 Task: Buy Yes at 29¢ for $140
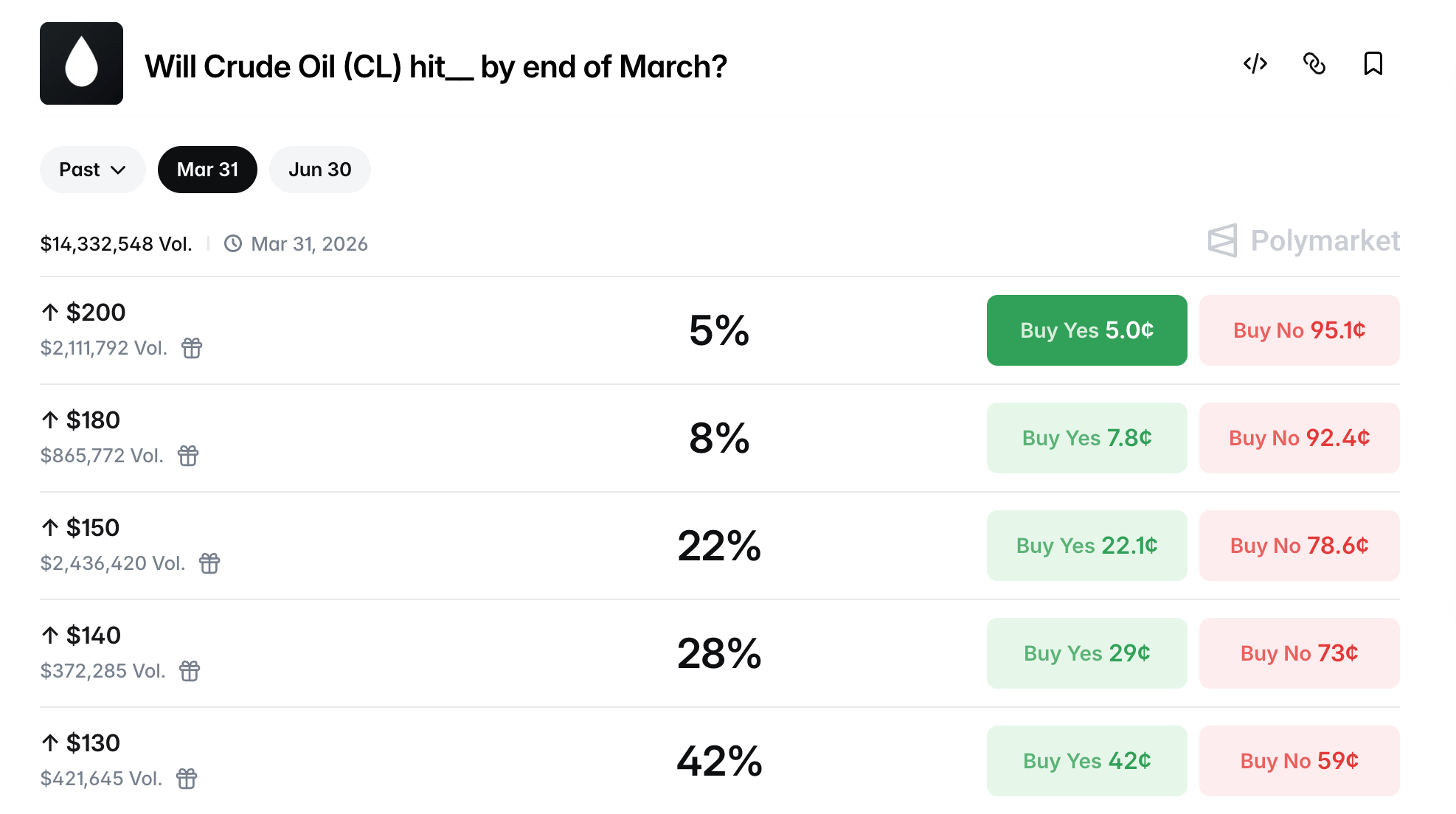(1086, 653)
